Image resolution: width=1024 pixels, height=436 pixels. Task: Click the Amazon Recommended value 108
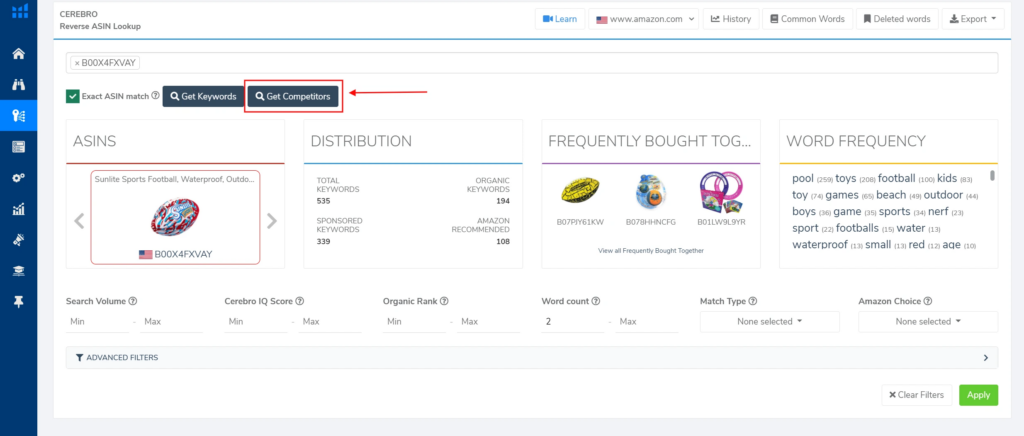(x=502, y=241)
